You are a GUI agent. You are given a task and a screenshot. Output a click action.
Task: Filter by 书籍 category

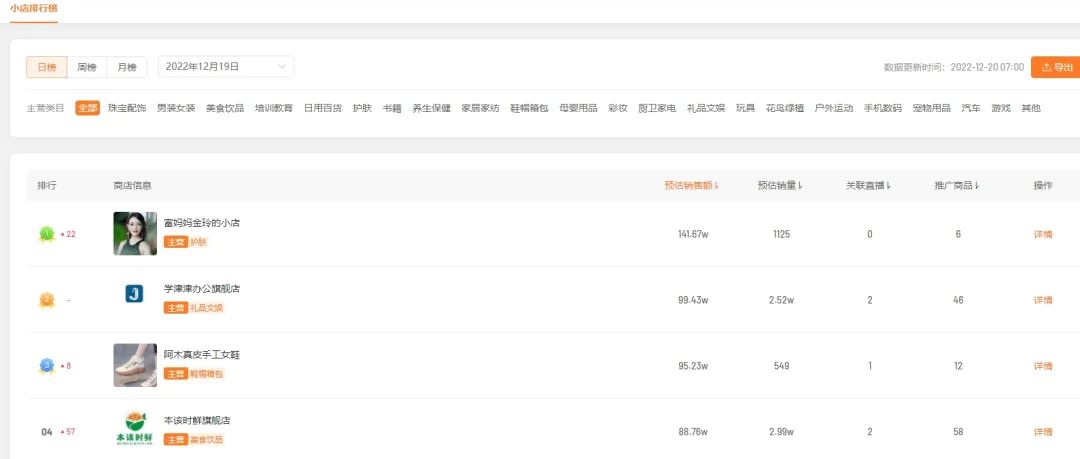click(392, 108)
